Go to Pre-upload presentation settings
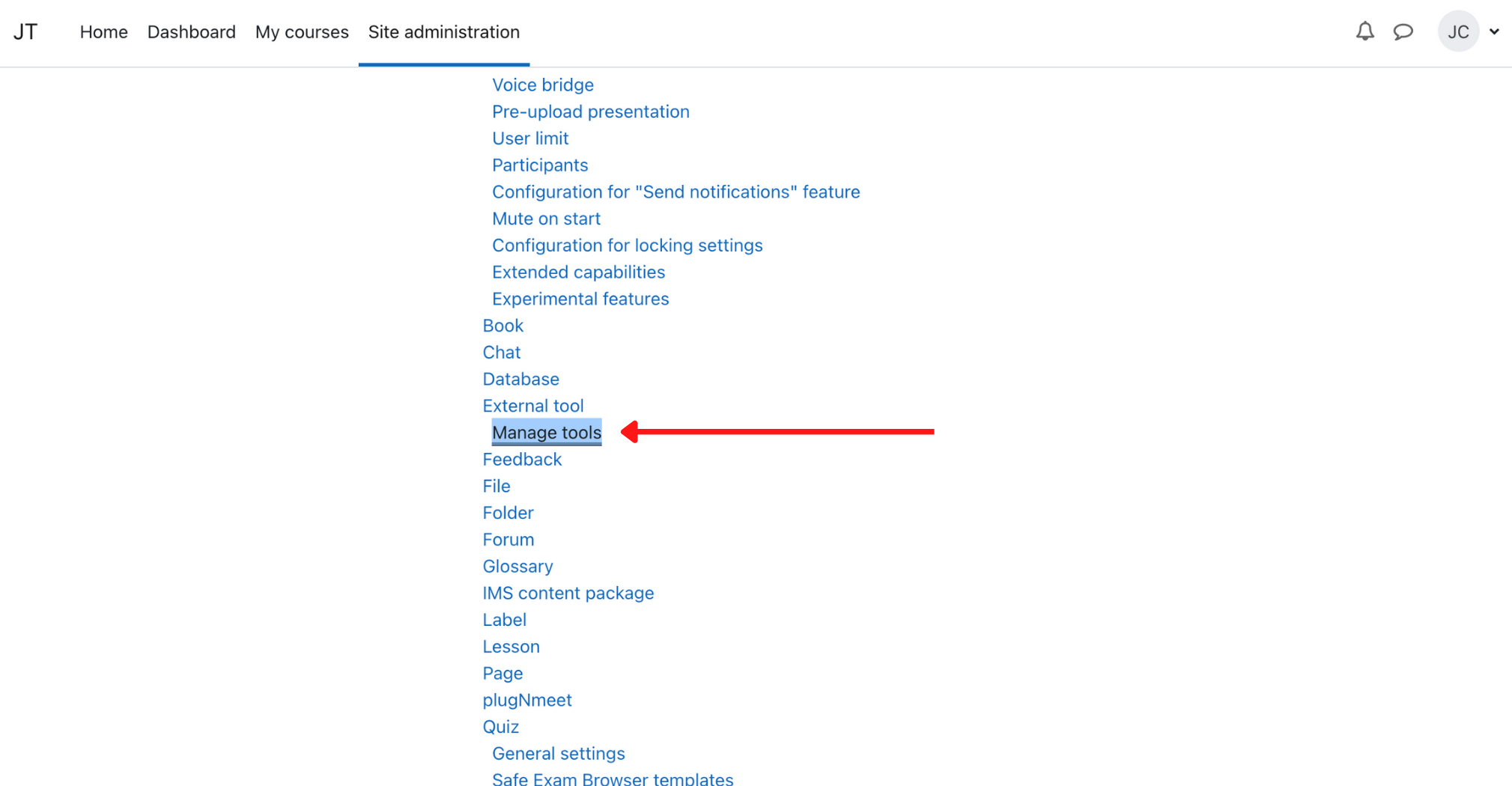The height and width of the screenshot is (786, 1512). pyautogui.click(x=590, y=112)
